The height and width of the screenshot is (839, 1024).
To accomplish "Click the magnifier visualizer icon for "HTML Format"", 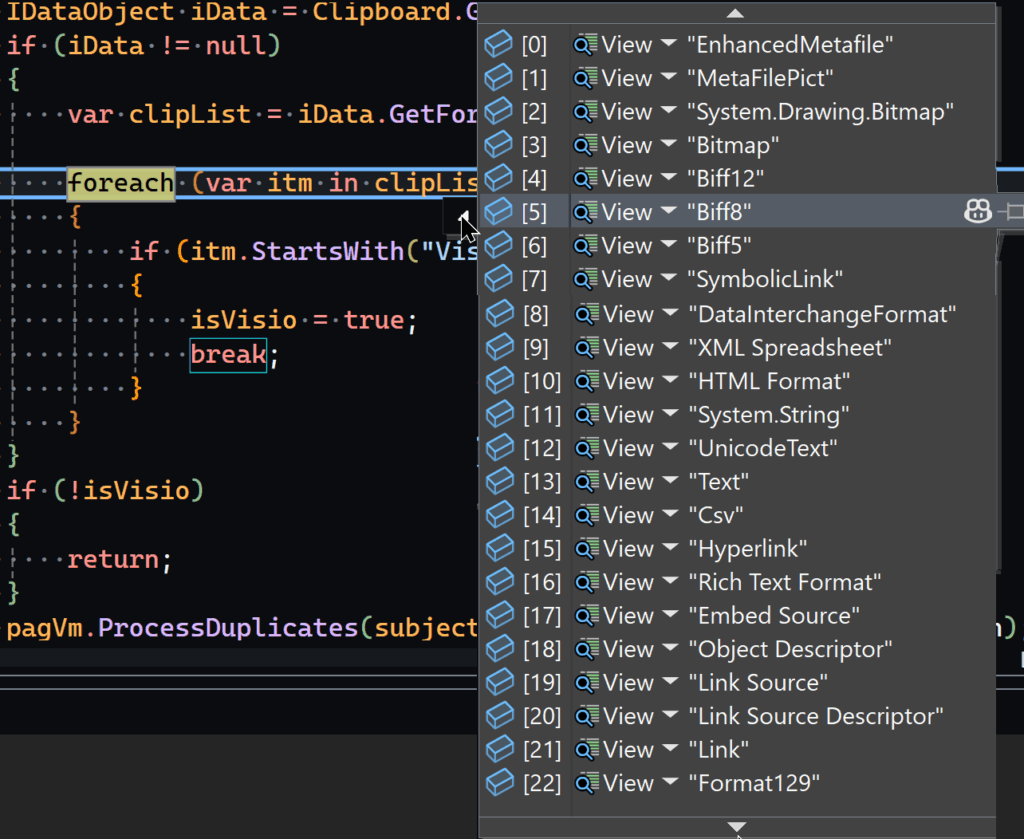I will pyautogui.click(x=585, y=381).
